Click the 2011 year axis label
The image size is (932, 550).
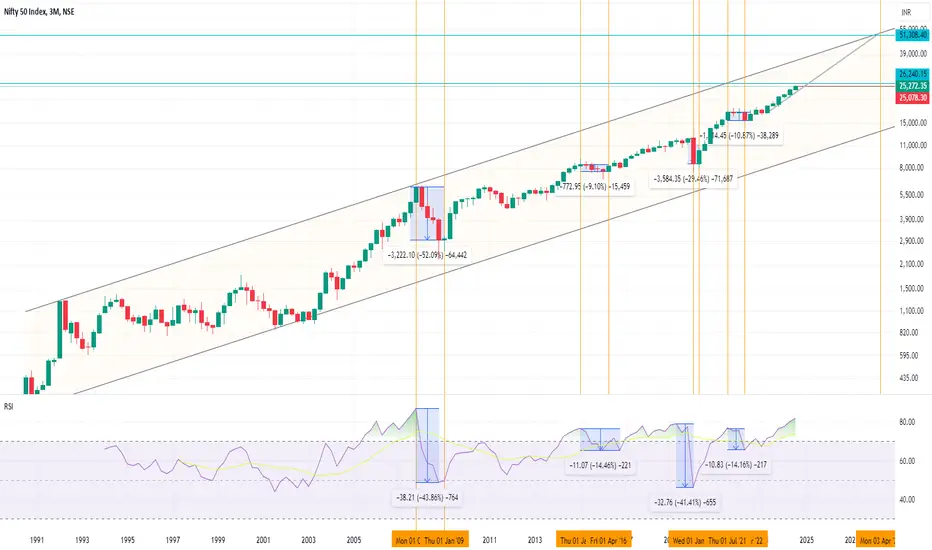pyautogui.click(x=489, y=540)
